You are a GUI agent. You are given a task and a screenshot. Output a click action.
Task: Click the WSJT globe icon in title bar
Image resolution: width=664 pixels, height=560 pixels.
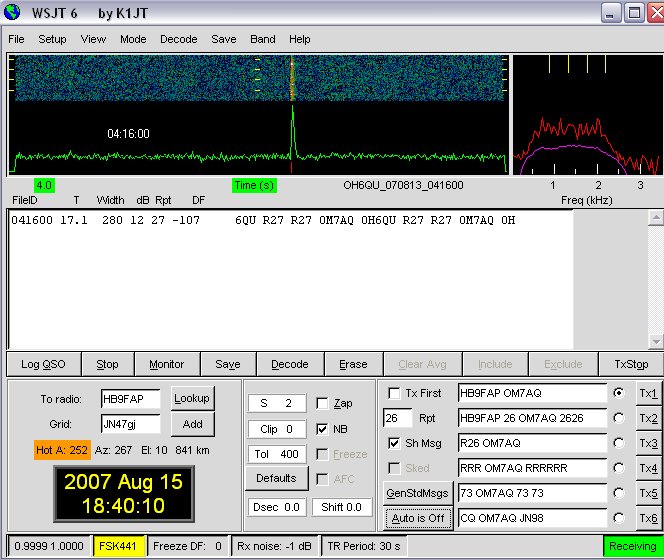point(12,13)
